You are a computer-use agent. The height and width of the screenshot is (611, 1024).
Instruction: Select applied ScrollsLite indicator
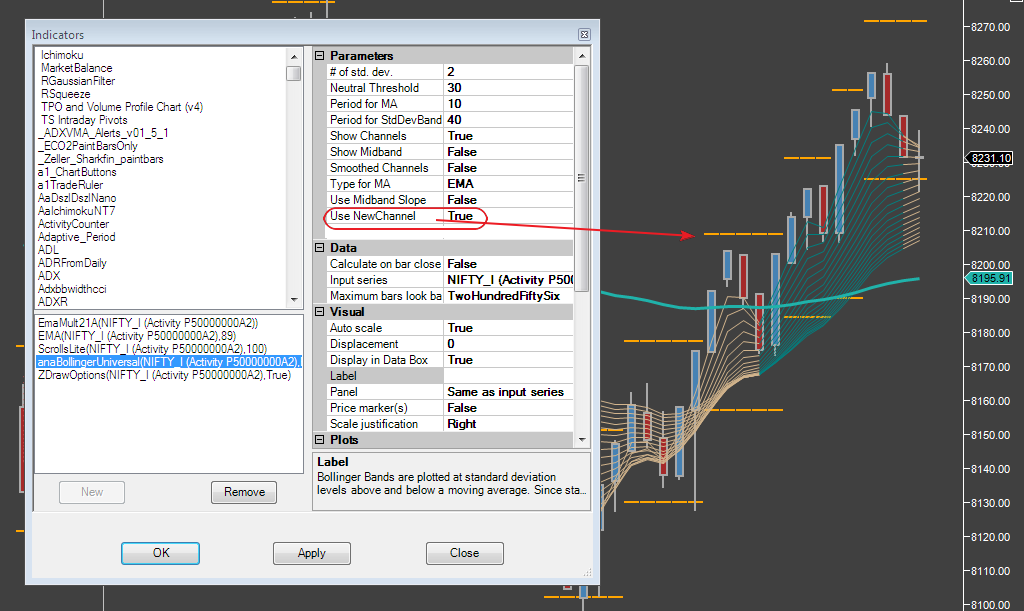[x=152, y=349]
